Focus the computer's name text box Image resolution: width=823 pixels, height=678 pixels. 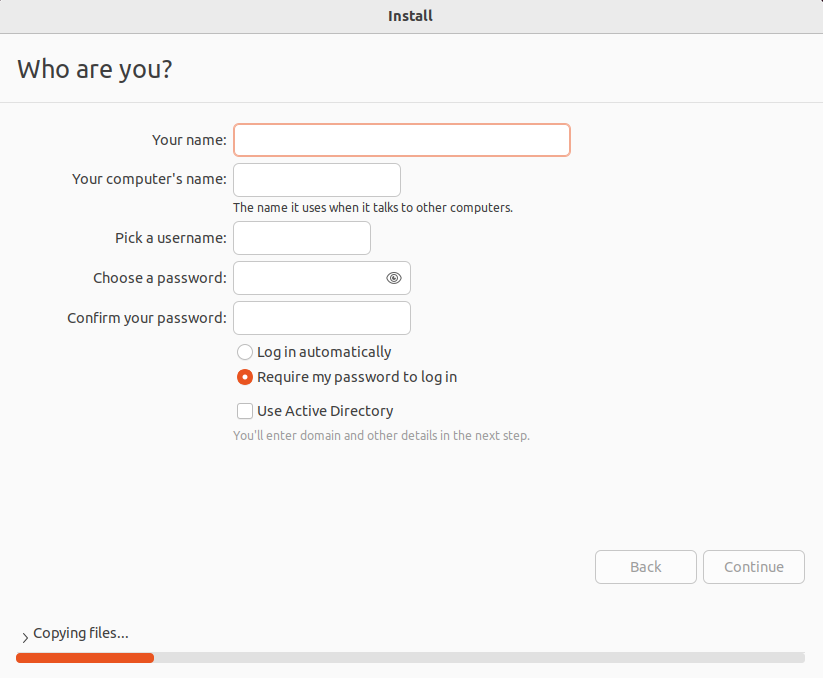316,180
